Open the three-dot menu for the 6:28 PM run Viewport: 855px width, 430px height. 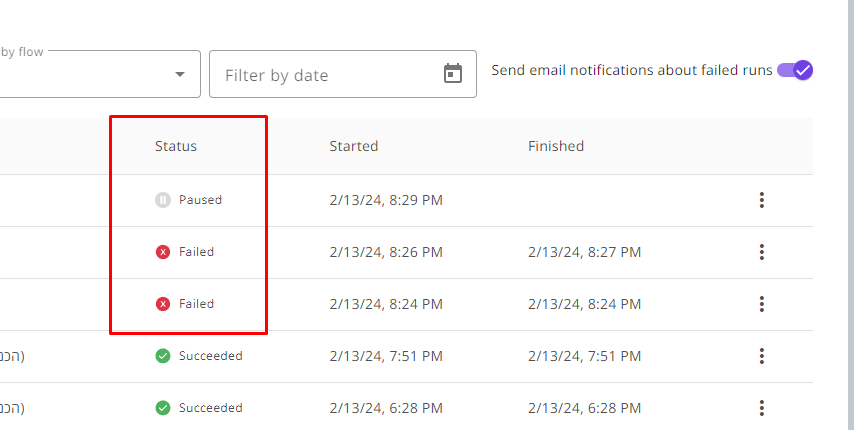[x=762, y=408]
